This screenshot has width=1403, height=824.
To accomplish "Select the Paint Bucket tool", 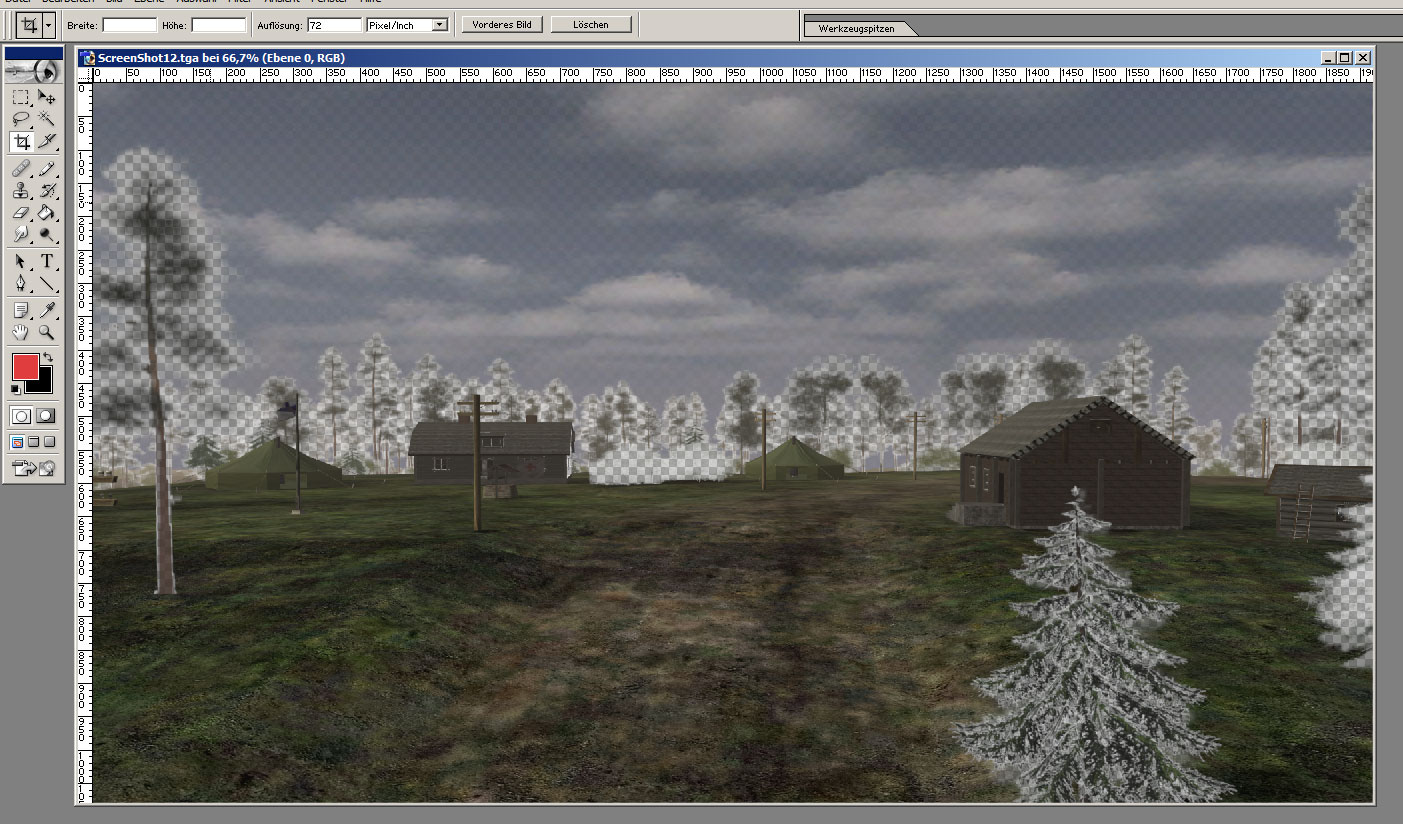I will click(46, 212).
